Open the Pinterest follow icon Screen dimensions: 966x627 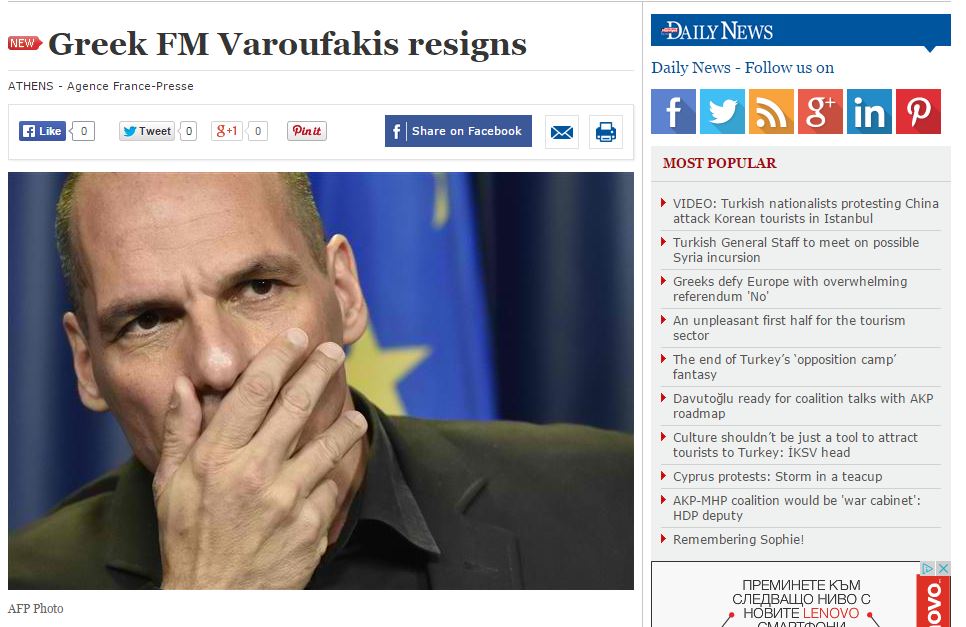[918, 111]
